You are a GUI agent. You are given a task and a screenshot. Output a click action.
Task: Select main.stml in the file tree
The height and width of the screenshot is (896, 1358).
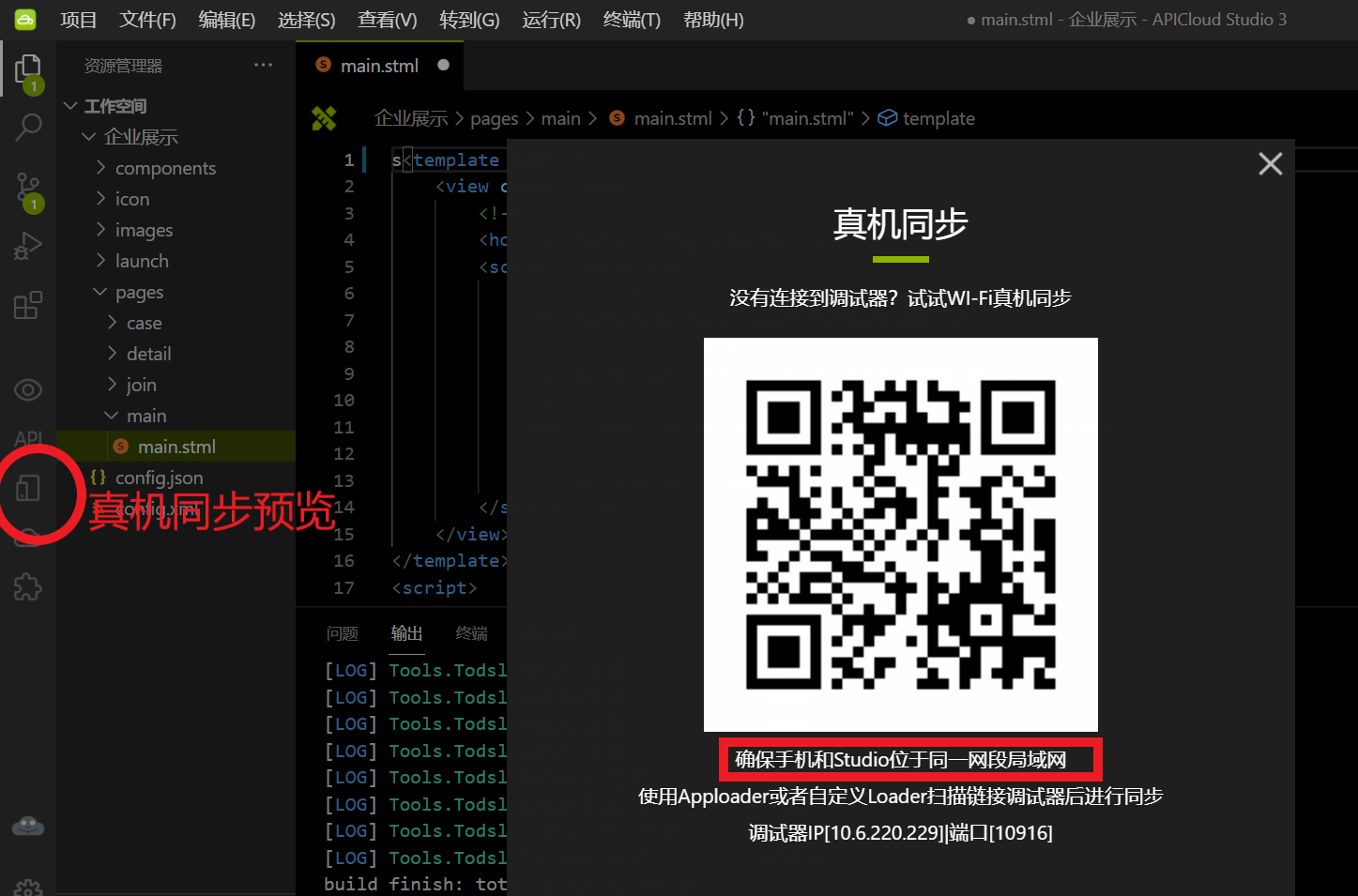pyautogui.click(x=176, y=447)
